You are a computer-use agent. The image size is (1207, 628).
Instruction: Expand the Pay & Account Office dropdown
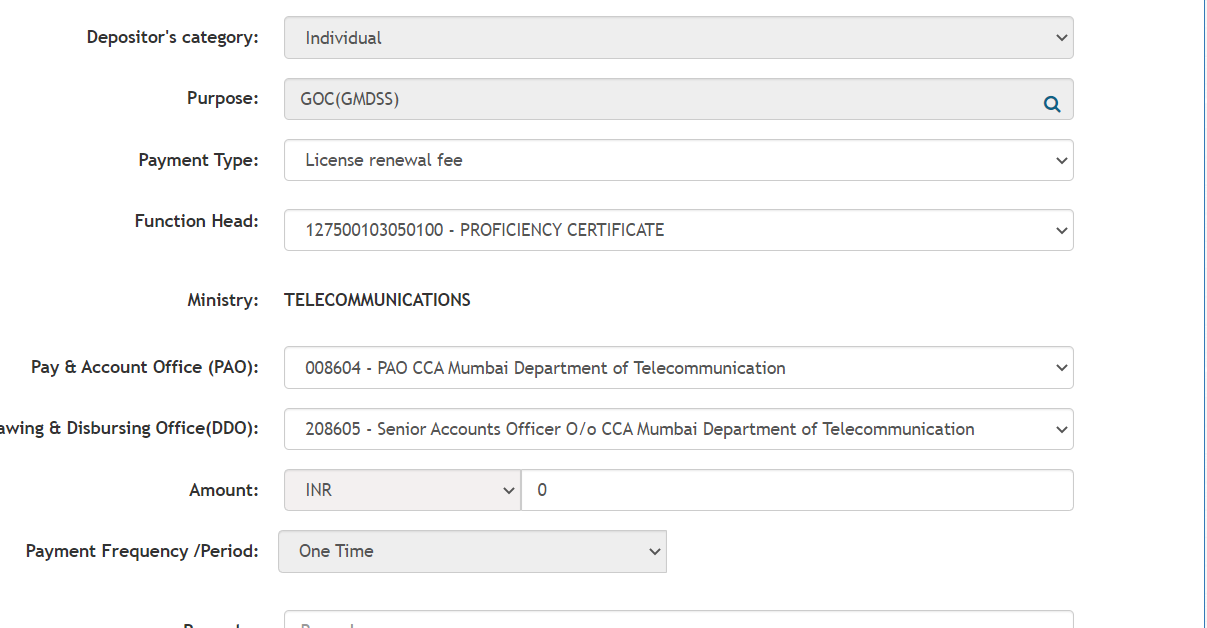(678, 368)
